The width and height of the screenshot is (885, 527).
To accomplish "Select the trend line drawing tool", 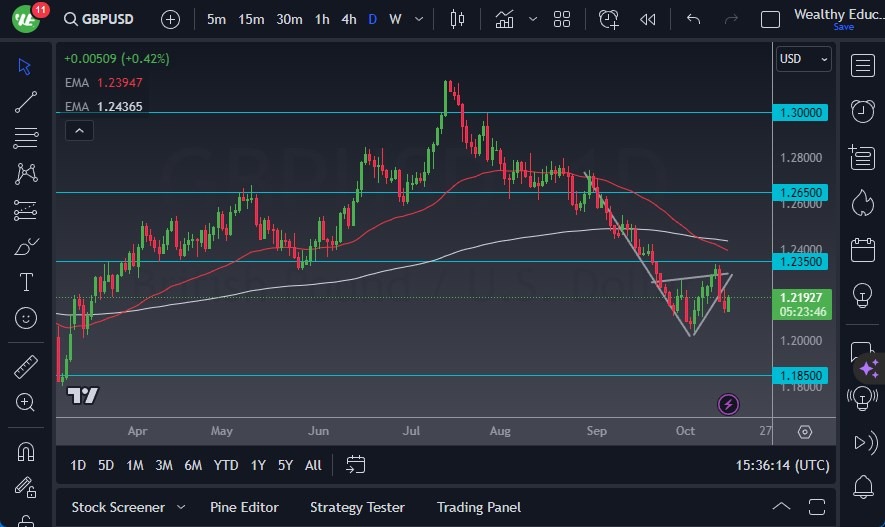I will pos(26,101).
